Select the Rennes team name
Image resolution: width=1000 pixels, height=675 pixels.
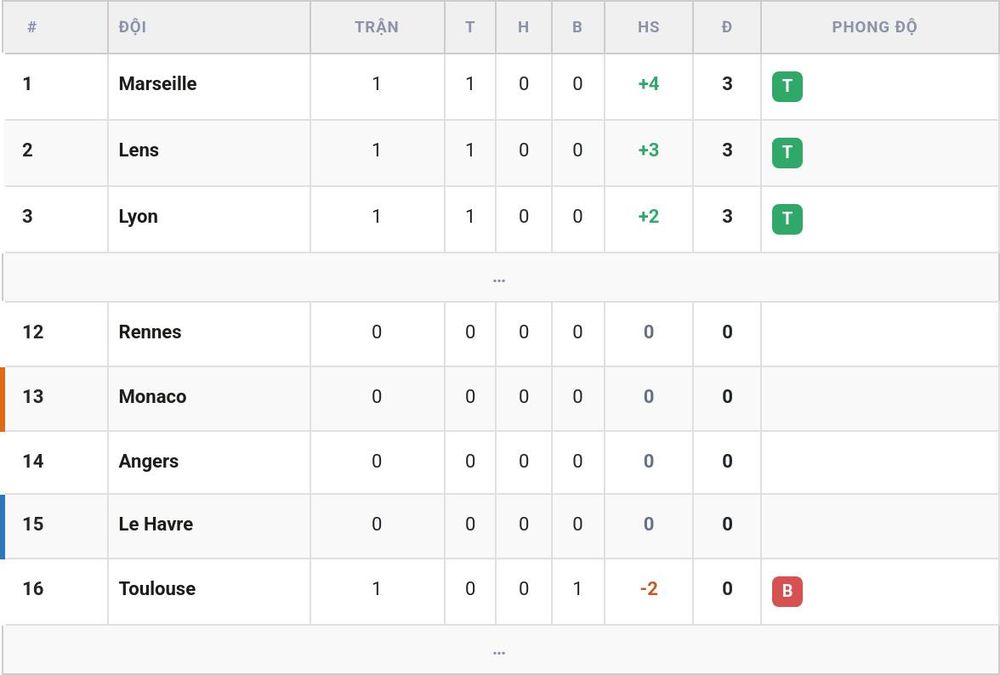tap(150, 332)
